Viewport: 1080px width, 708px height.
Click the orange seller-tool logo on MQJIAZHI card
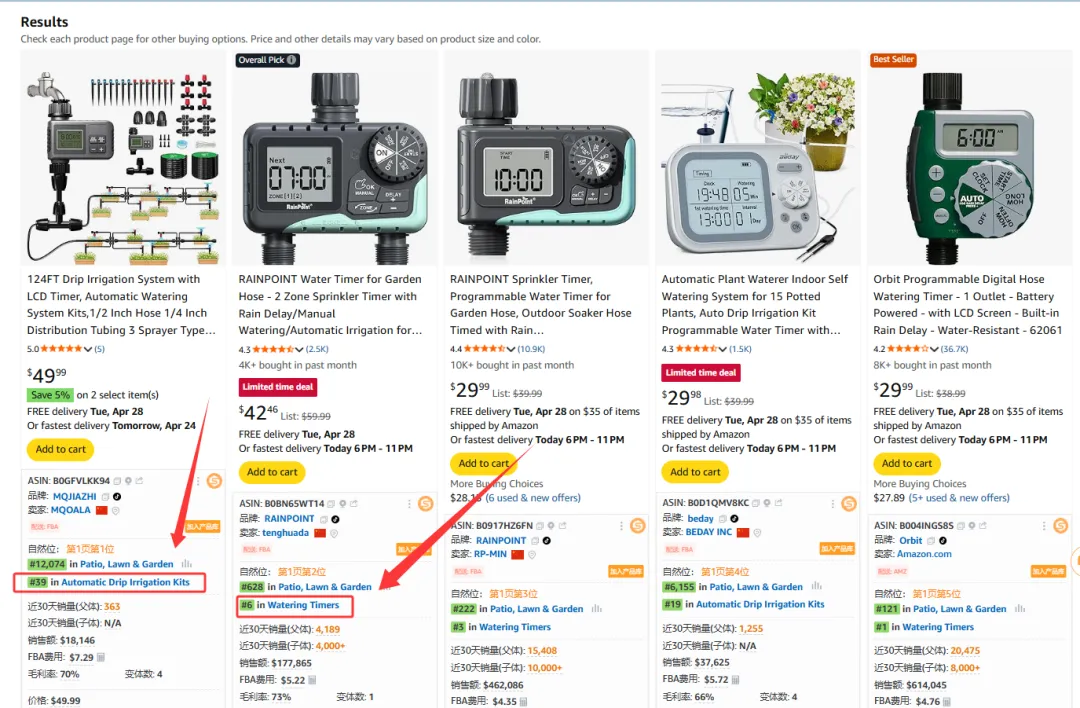214,481
